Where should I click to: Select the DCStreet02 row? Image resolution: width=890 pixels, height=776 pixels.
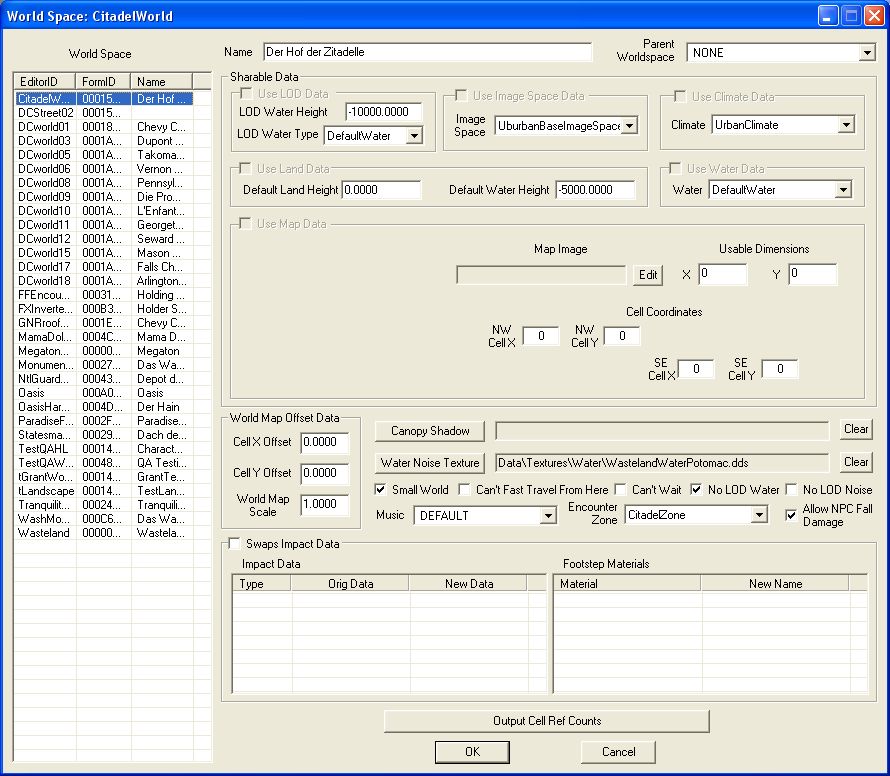click(104, 113)
